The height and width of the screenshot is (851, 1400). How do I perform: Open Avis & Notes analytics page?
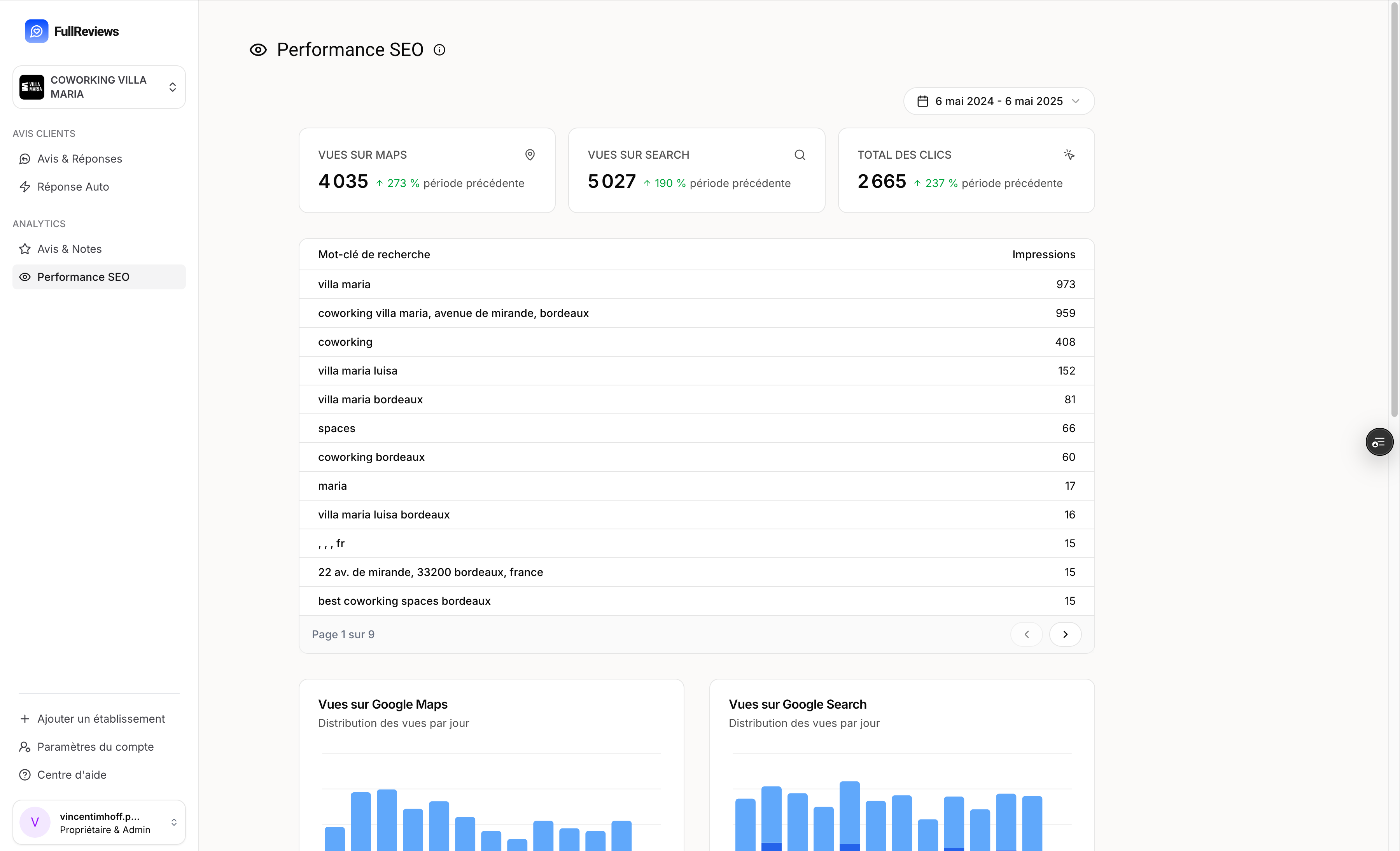99,249
